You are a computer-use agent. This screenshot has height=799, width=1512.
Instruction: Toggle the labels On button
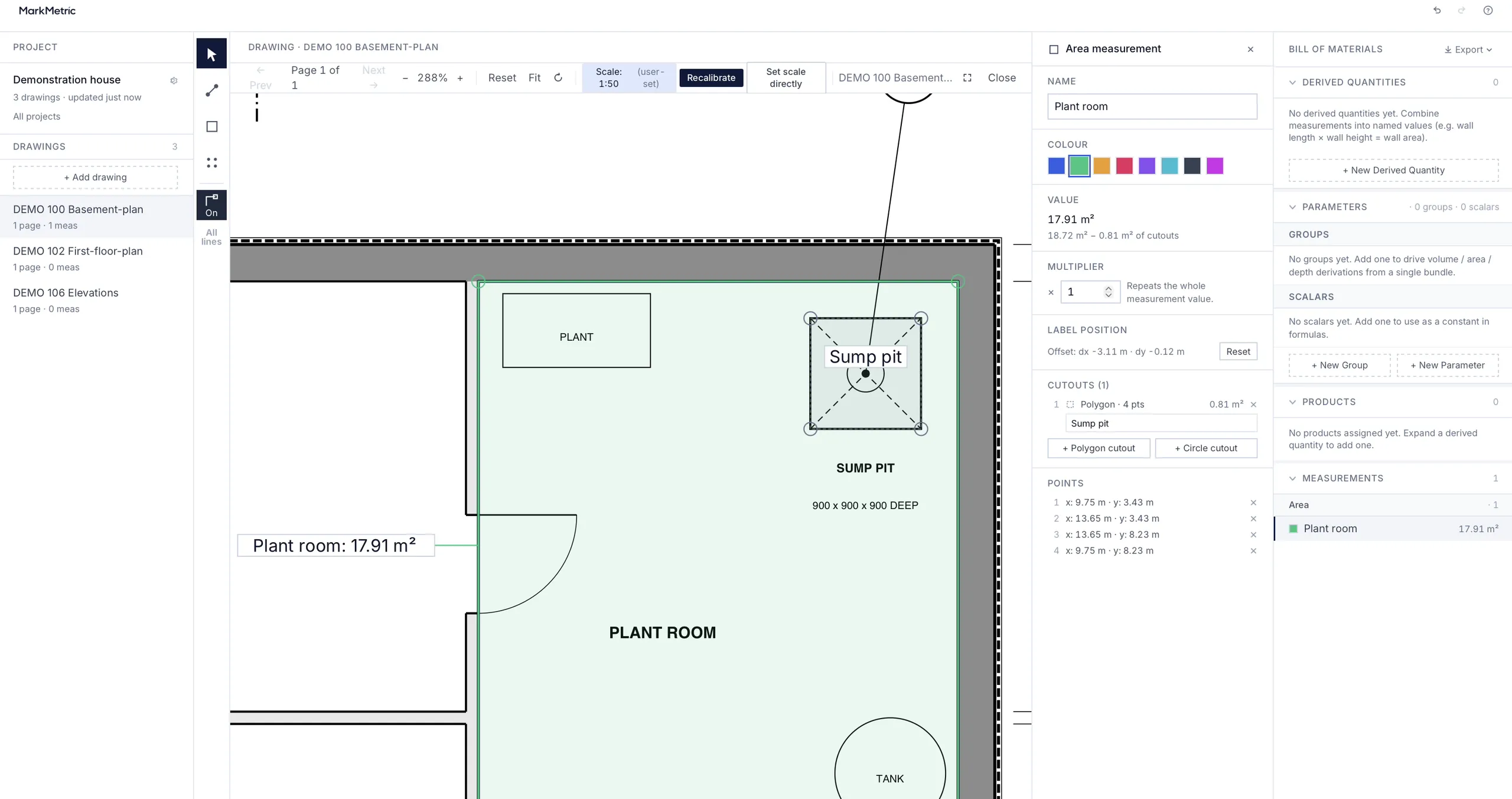coord(211,205)
